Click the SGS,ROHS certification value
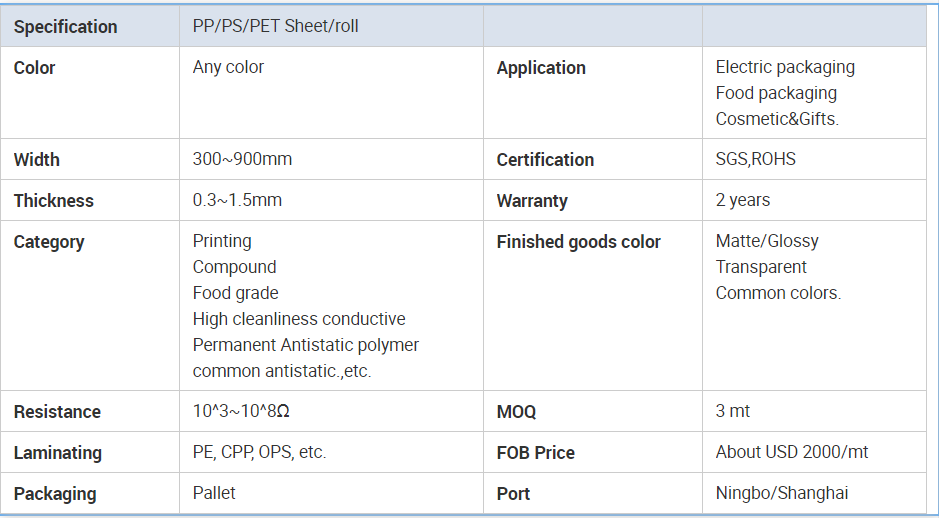The height and width of the screenshot is (518, 939). coord(756,159)
